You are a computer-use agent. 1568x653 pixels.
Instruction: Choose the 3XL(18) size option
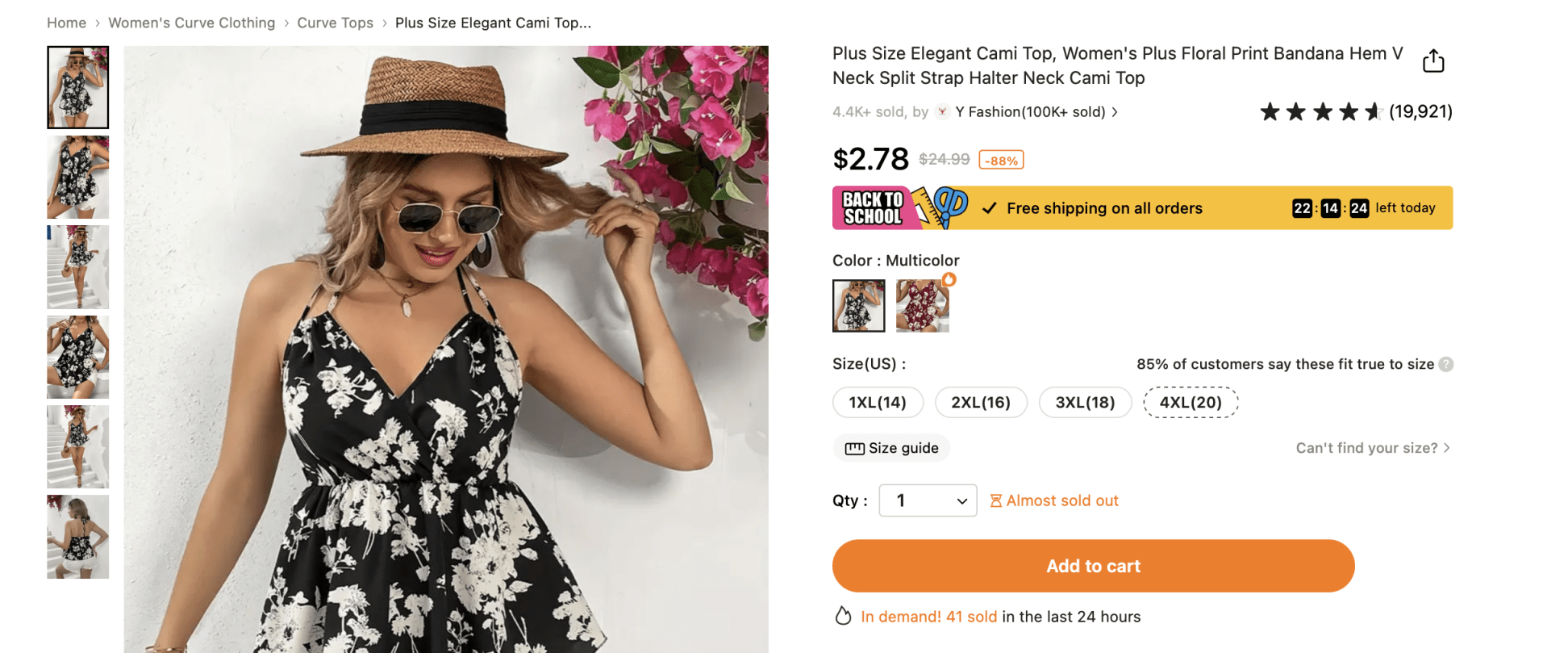(x=1085, y=402)
